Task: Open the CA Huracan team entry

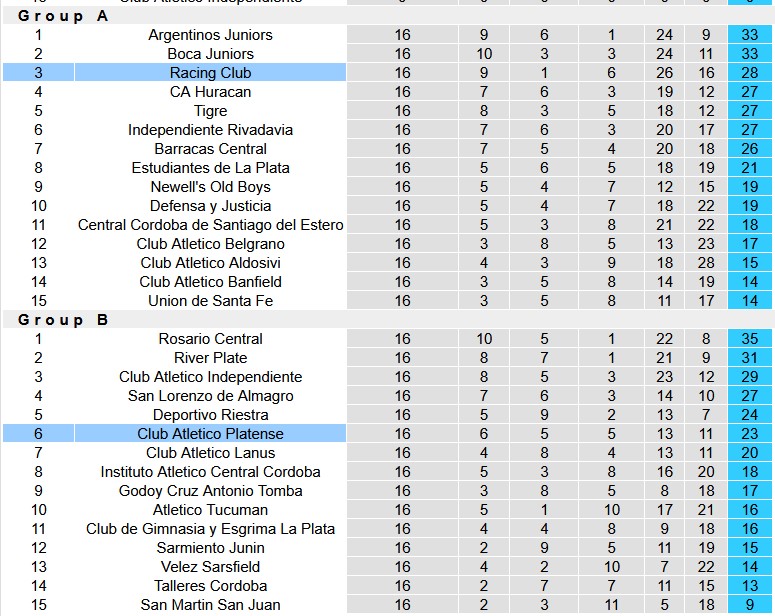Action: point(210,91)
